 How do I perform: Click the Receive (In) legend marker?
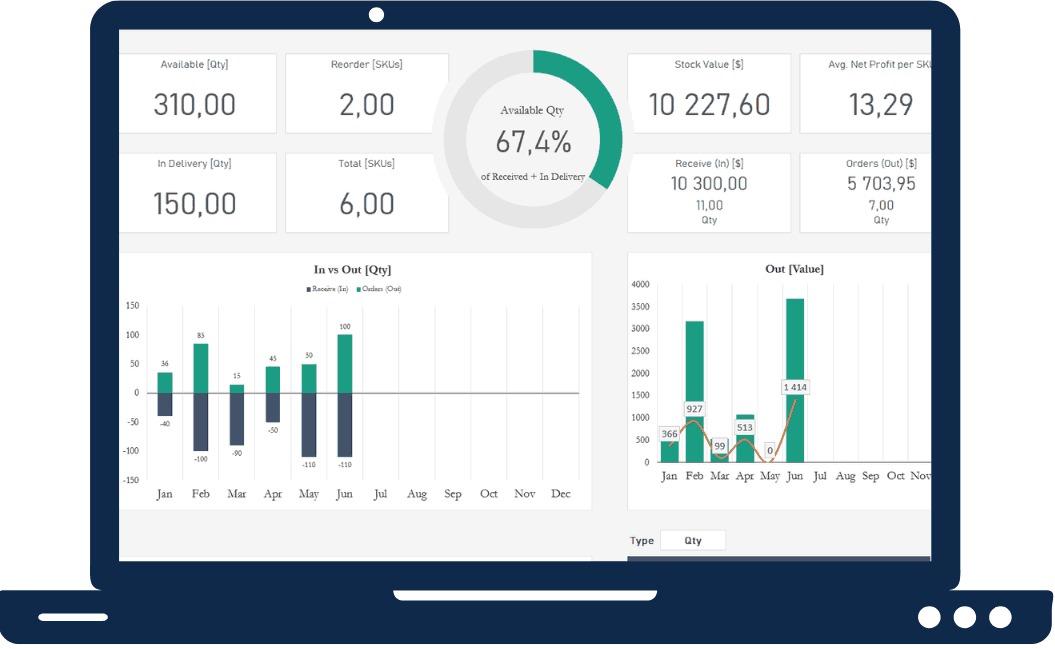click(x=309, y=289)
